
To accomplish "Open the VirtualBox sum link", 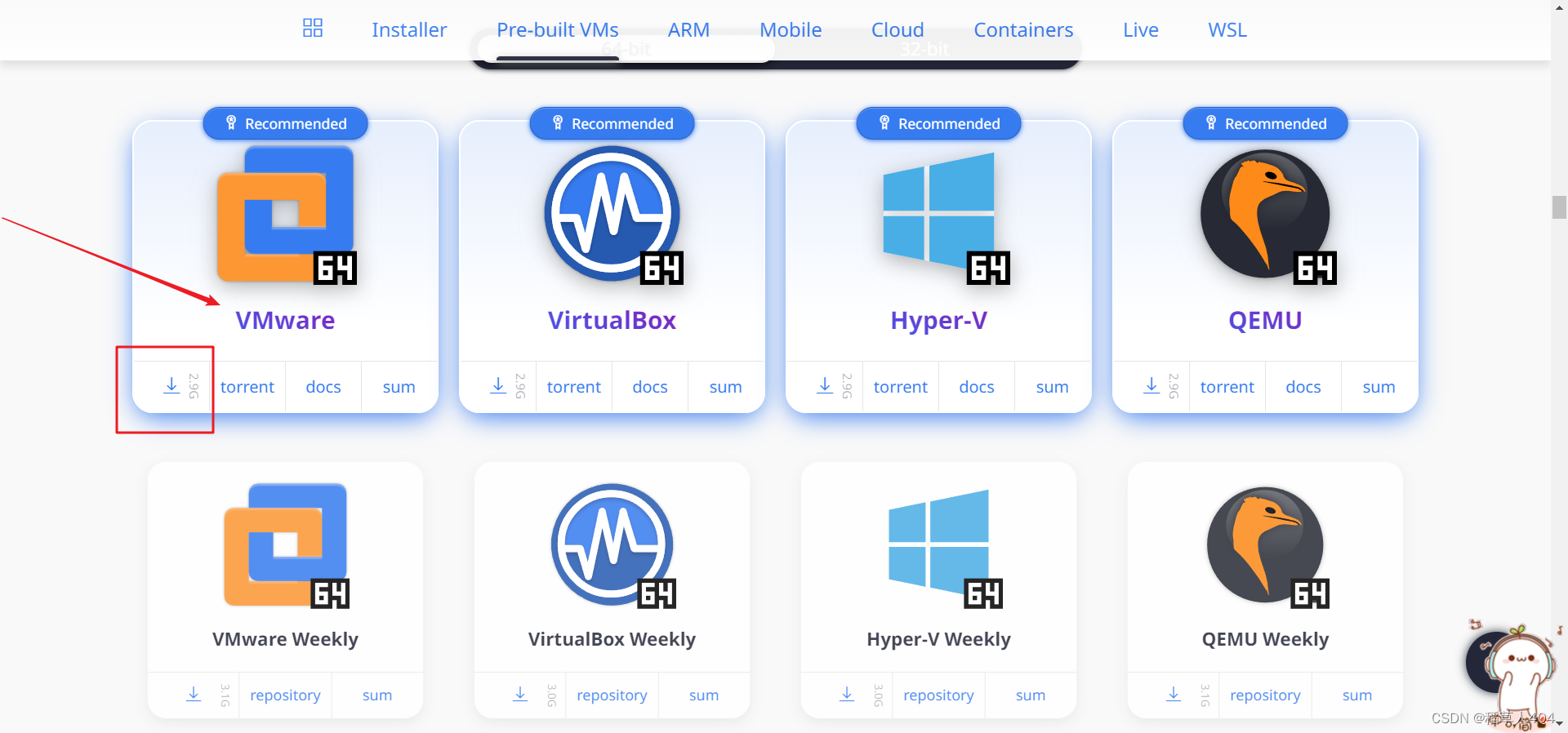I will click(x=726, y=387).
